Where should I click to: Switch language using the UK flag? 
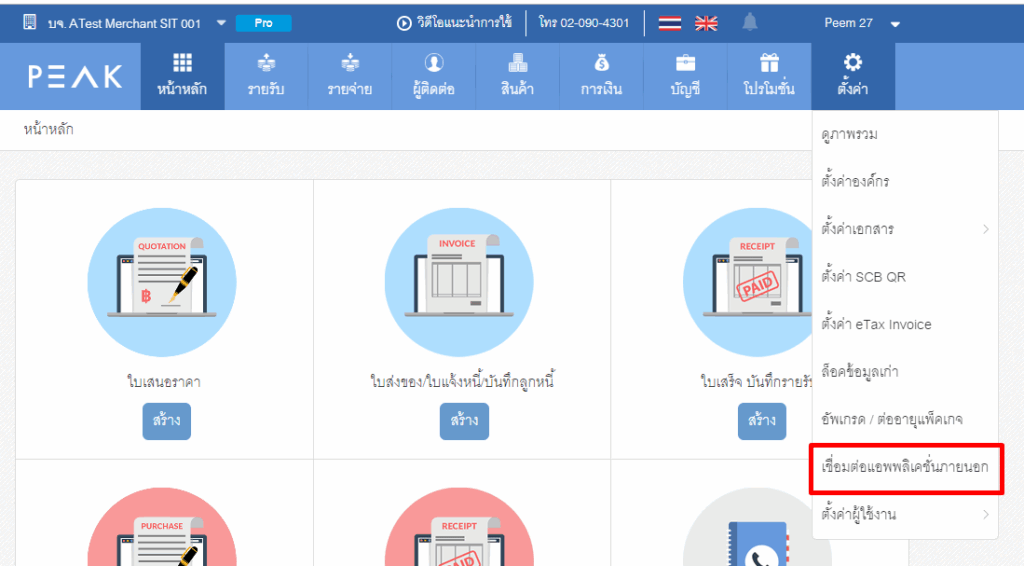point(706,24)
